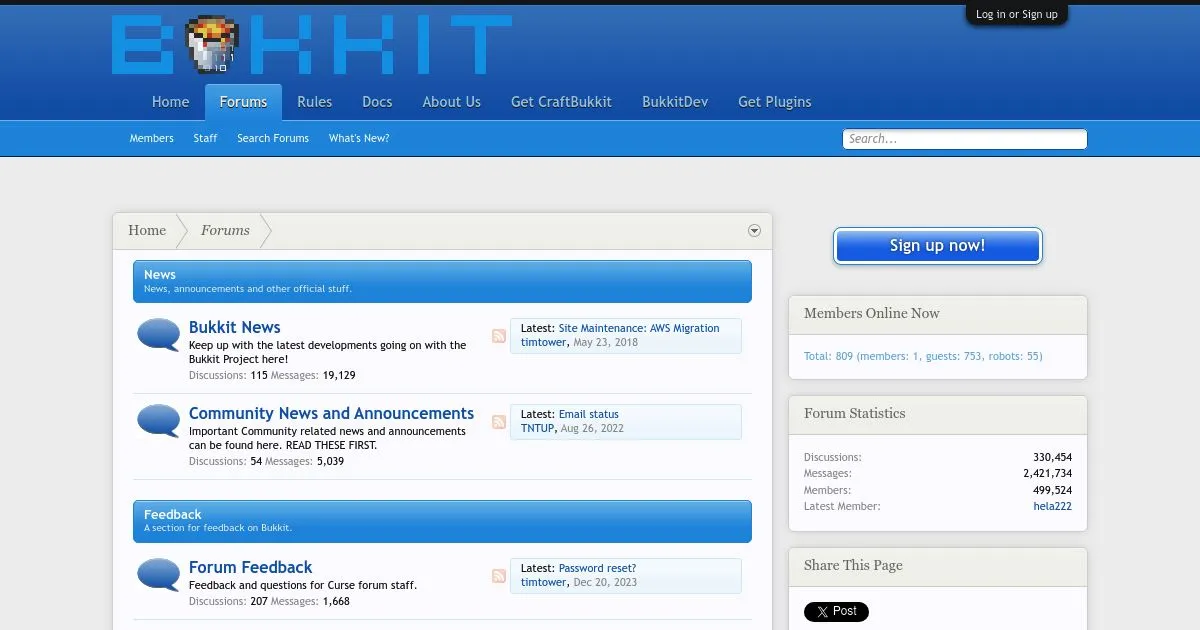Click the Bukkit bucket logo
The image size is (1200, 630).
click(213, 45)
